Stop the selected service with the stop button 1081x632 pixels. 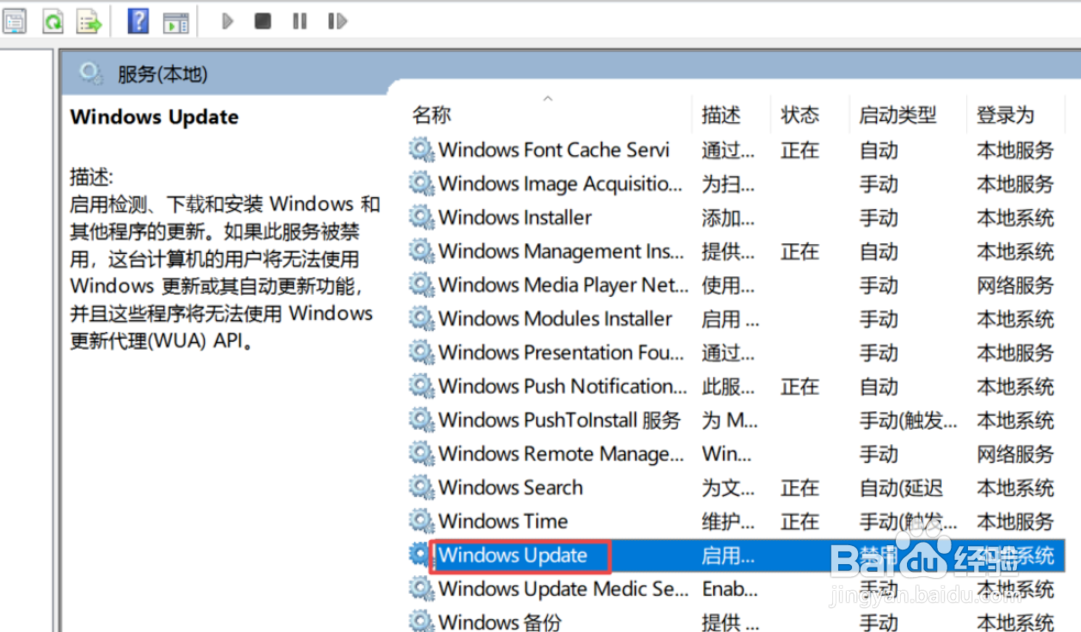coord(262,20)
